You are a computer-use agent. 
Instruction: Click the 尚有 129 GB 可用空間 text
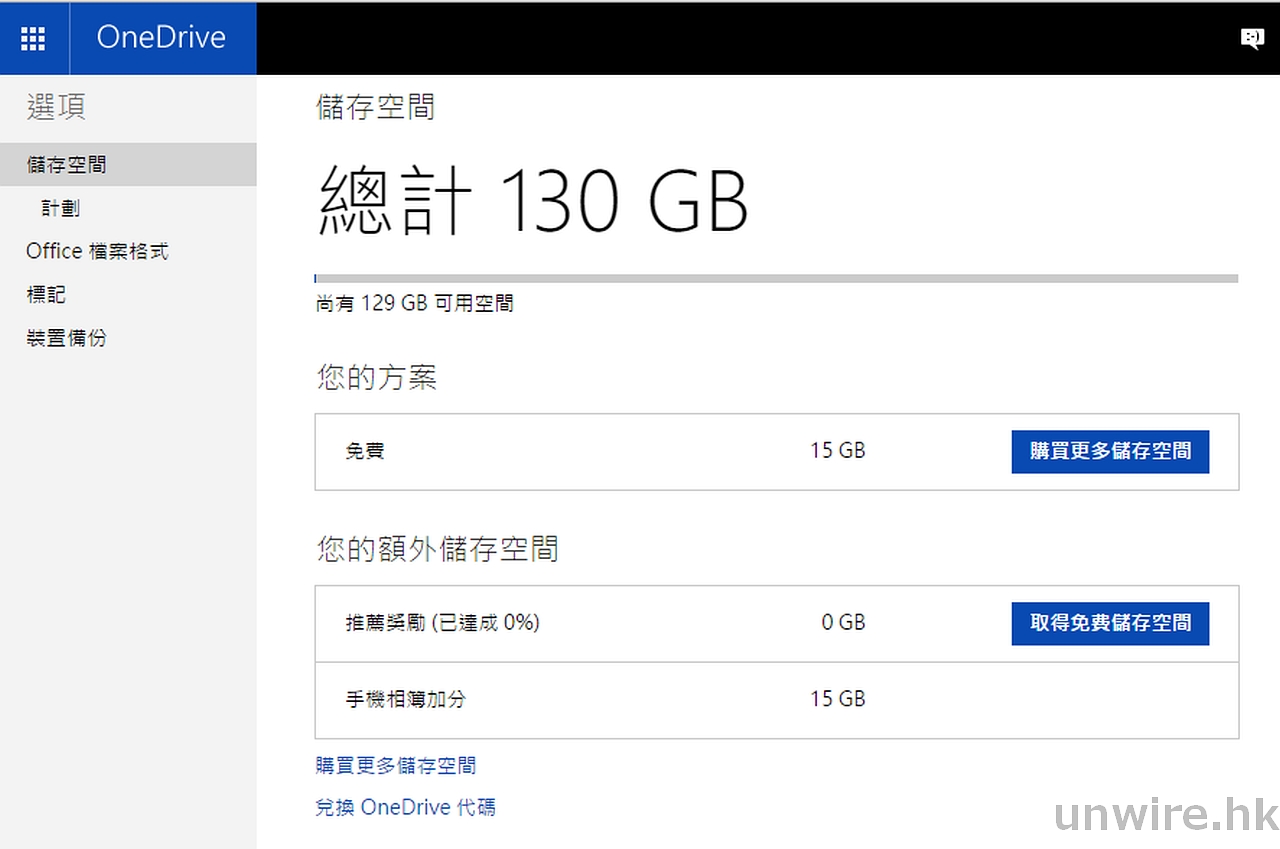point(414,303)
